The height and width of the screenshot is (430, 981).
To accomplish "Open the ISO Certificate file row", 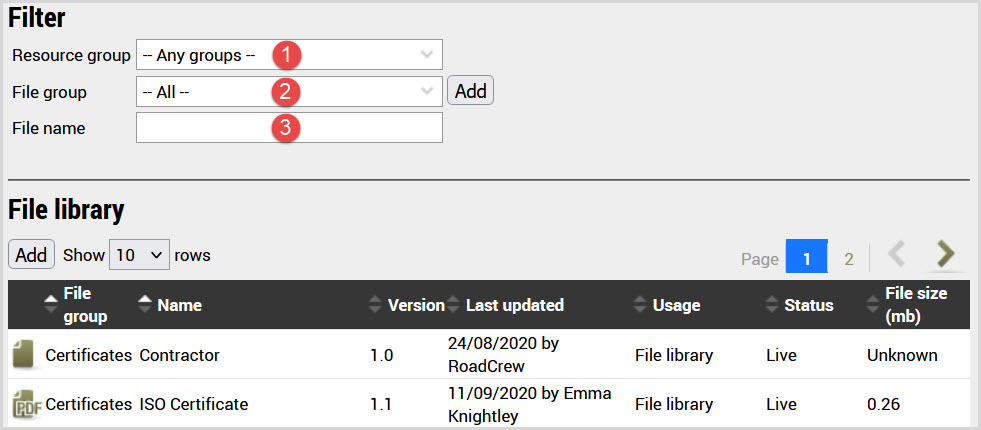I will coord(193,404).
